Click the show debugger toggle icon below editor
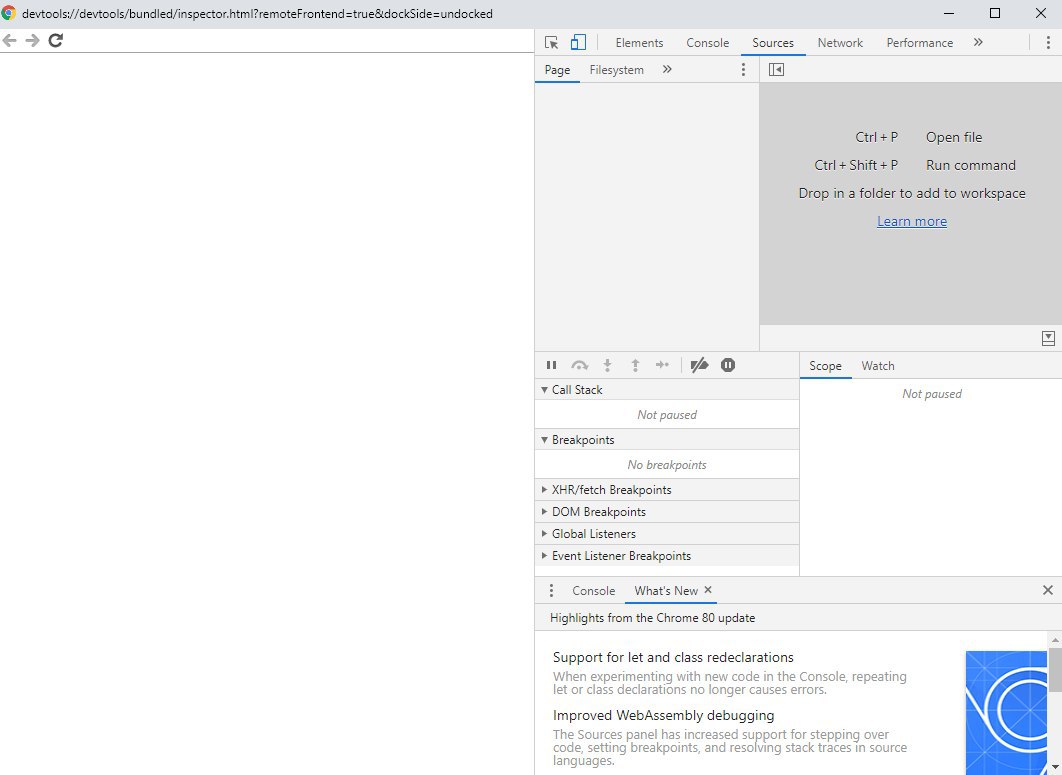 tap(1048, 338)
